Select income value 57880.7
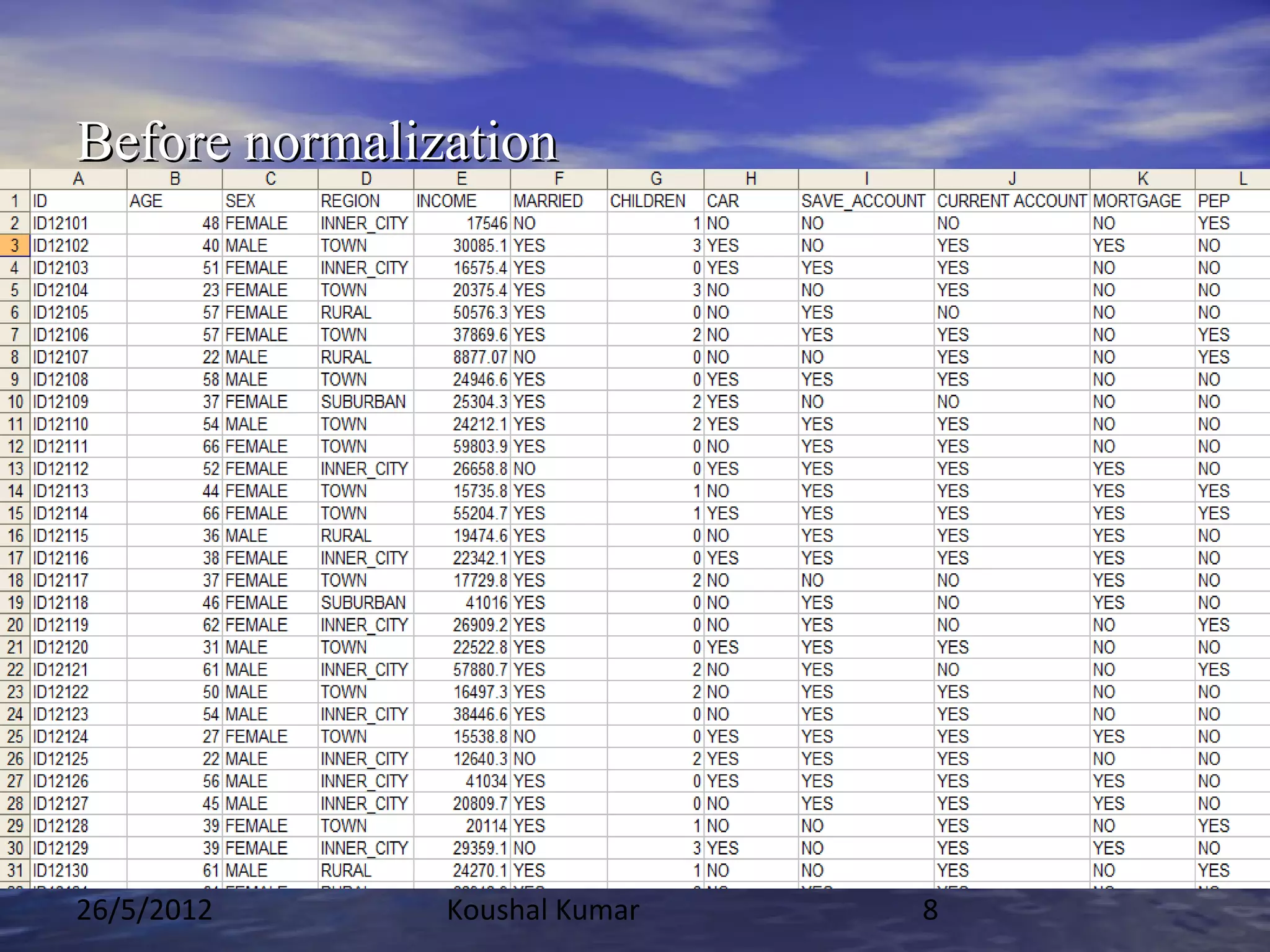Screen dimensions: 1270x952 point(462,669)
